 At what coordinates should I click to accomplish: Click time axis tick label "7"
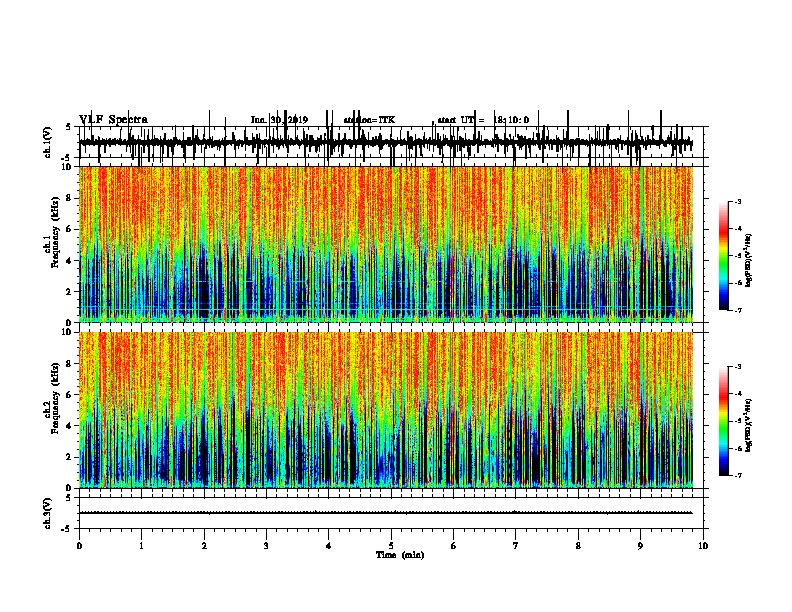[x=516, y=546]
